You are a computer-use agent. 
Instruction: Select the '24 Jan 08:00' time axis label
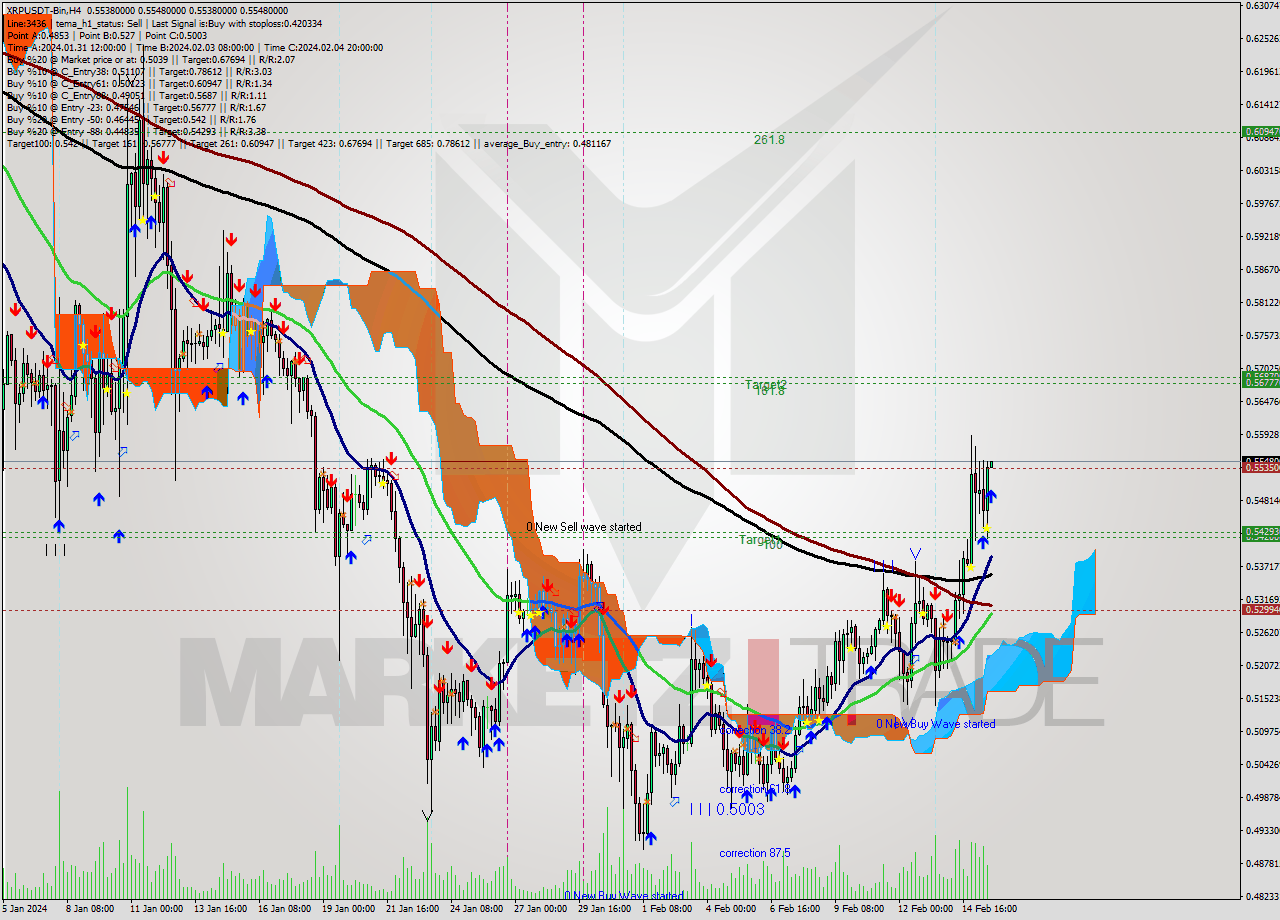pyautogui.click(x=475, y=909)
